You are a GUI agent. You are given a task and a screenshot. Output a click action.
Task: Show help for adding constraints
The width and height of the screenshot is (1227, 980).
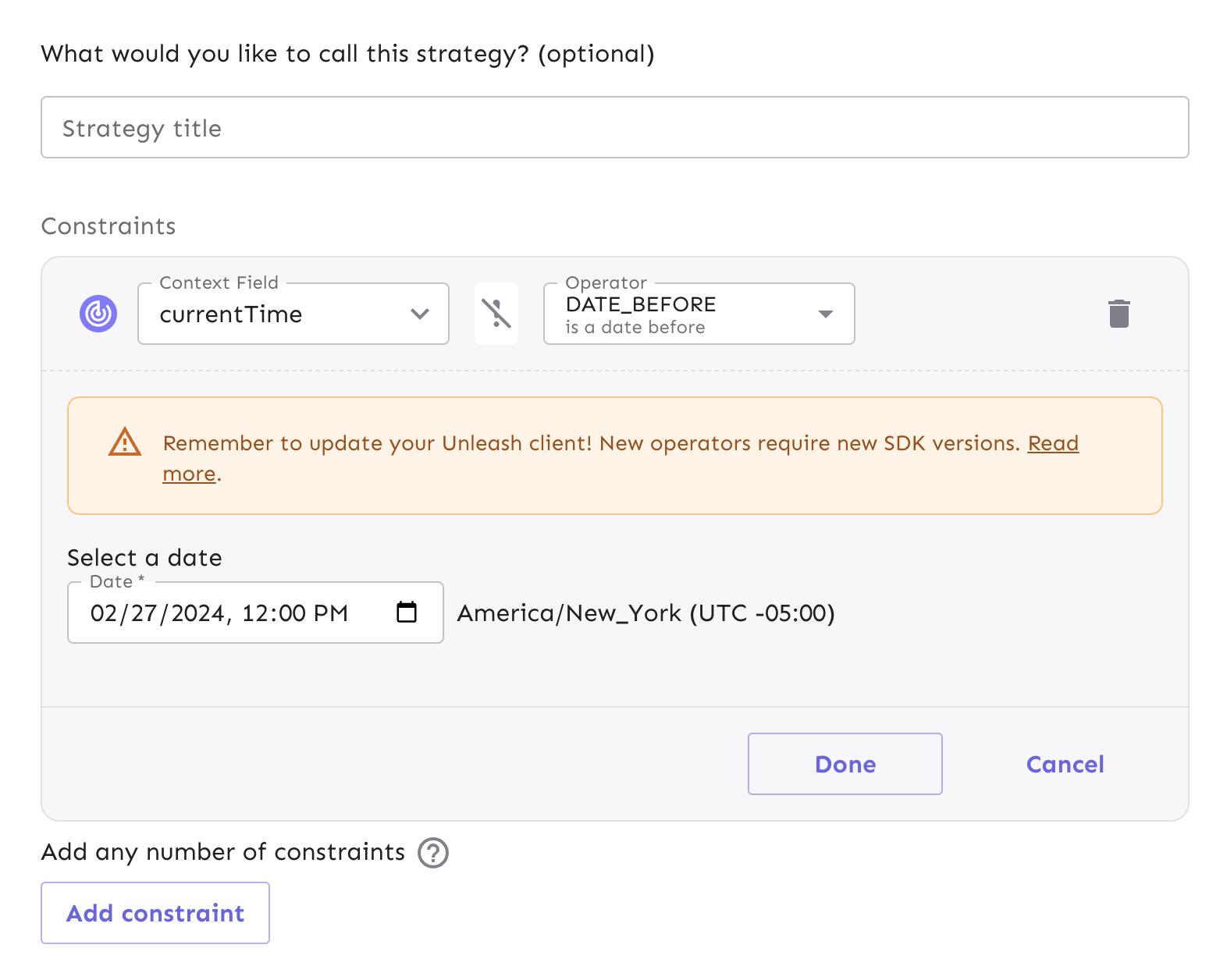[x=433, y=853]
